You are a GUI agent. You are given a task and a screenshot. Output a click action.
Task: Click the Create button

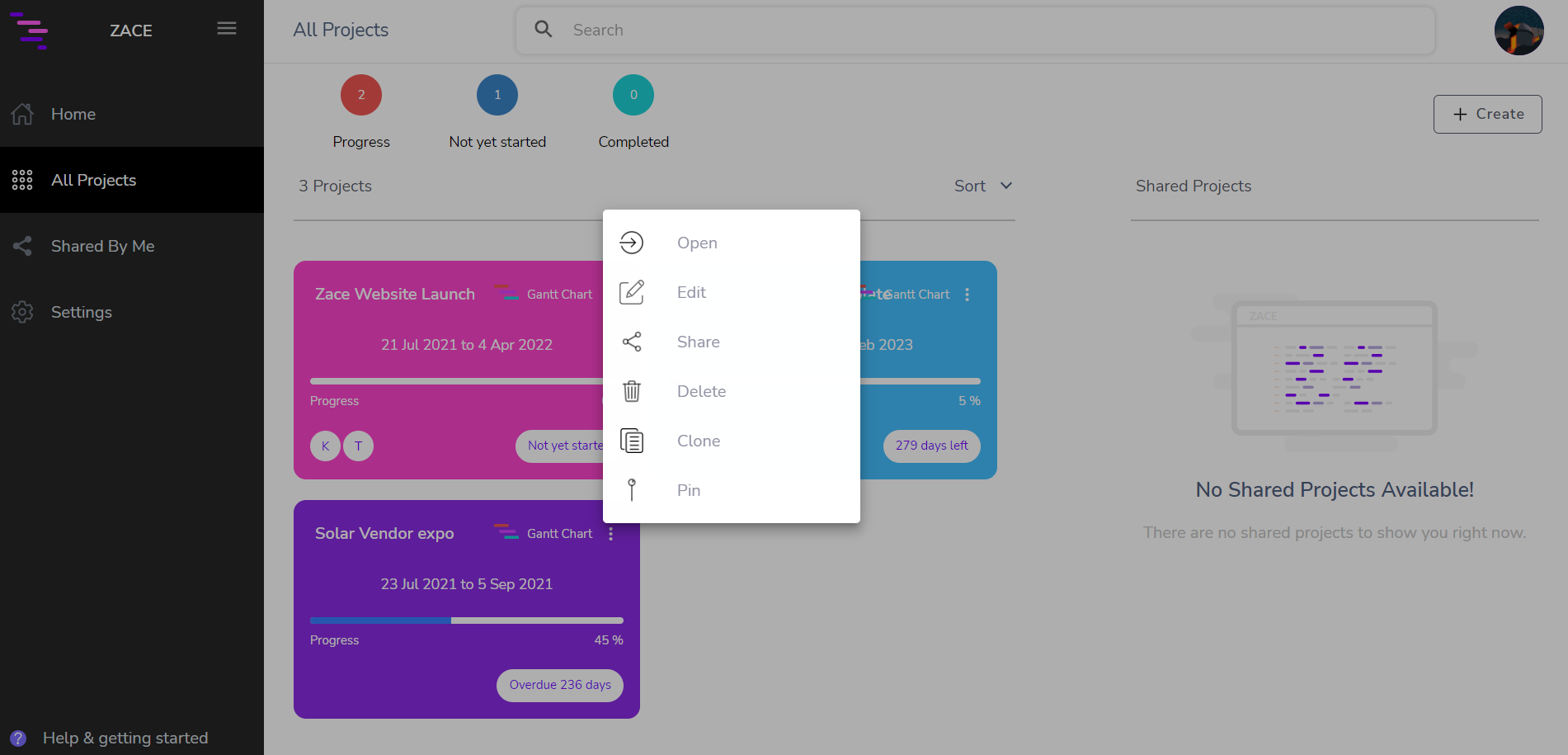1487,114
